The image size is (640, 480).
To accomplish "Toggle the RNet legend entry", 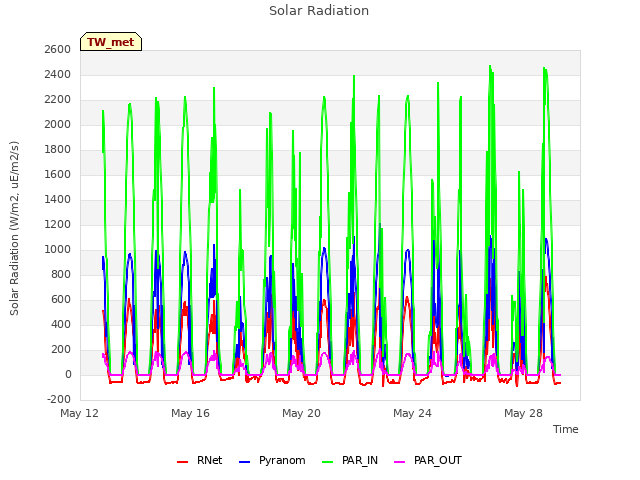I will 200,460.
